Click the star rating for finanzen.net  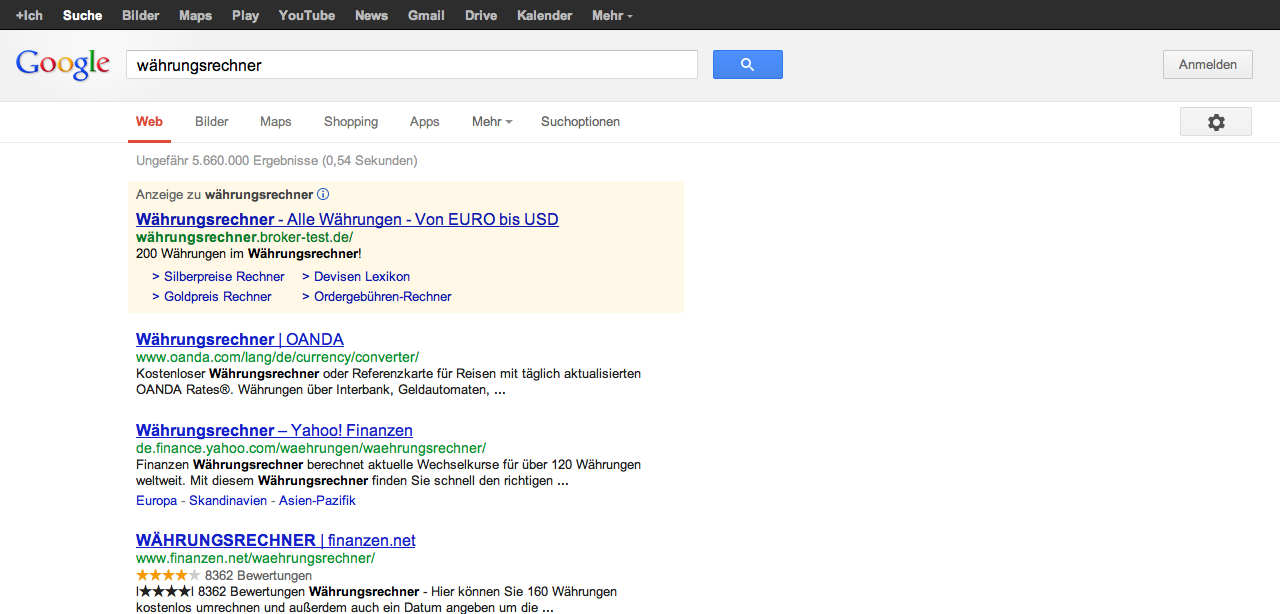pyautogui.click(x=168, y=576)
